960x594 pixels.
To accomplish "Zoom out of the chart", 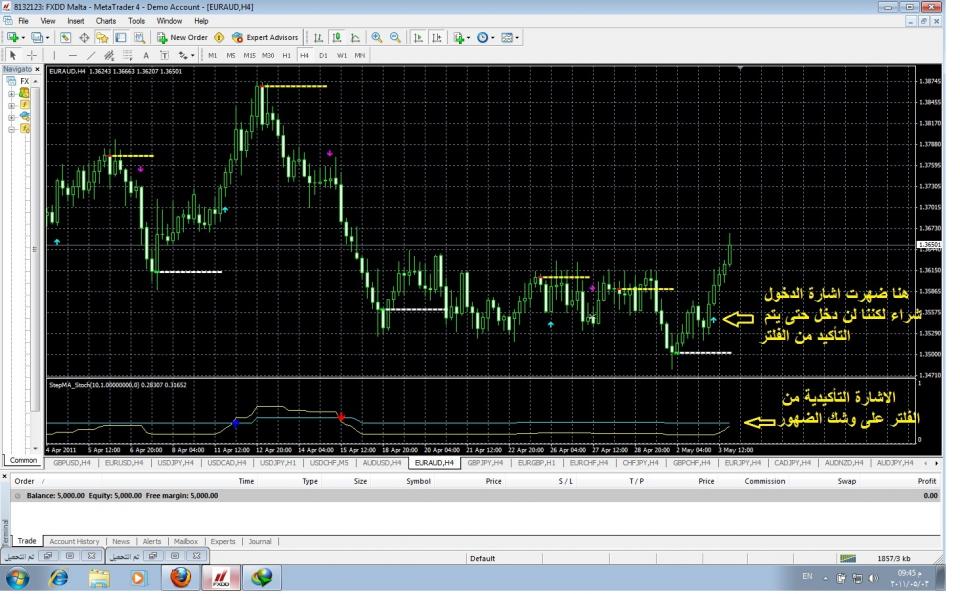I will click(x=396, y=37).
